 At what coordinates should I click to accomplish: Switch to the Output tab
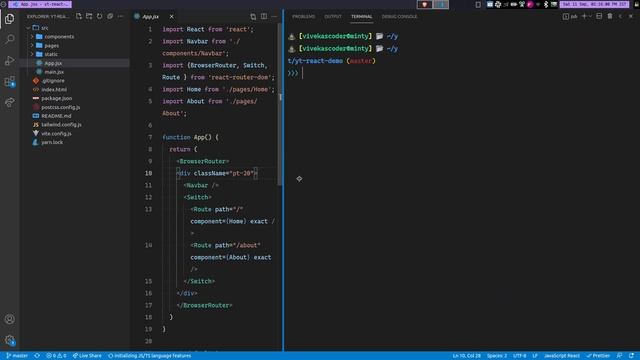(x=333, y=17)
